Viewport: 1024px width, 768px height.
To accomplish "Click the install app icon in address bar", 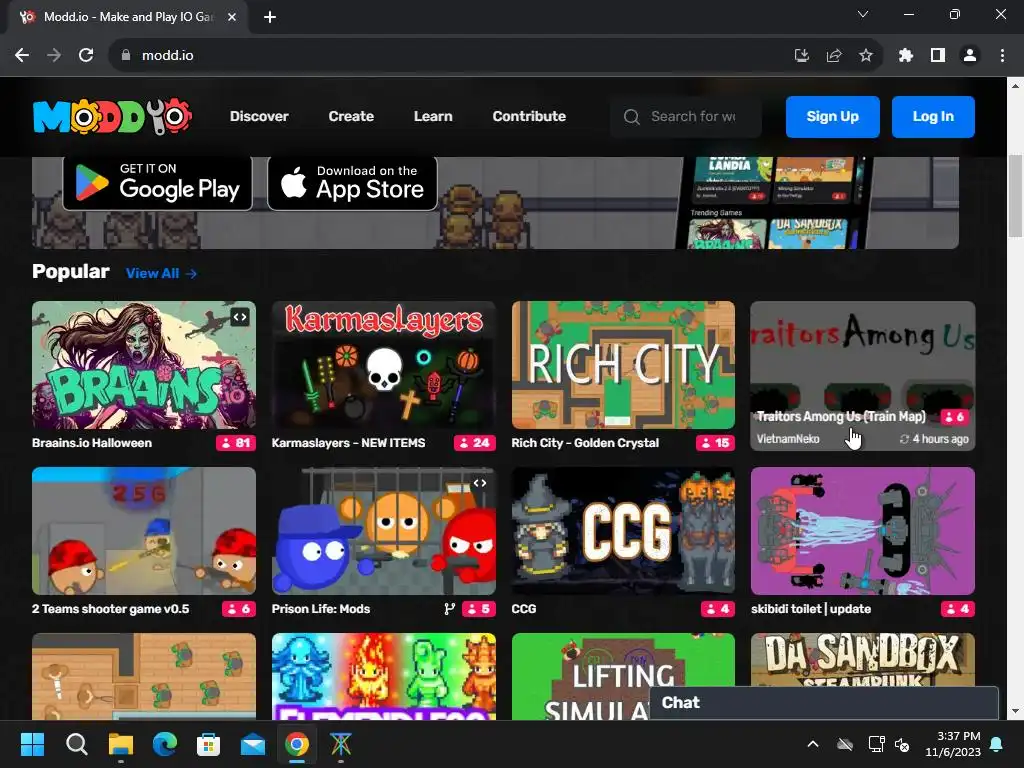I will [x=801, y=56].
